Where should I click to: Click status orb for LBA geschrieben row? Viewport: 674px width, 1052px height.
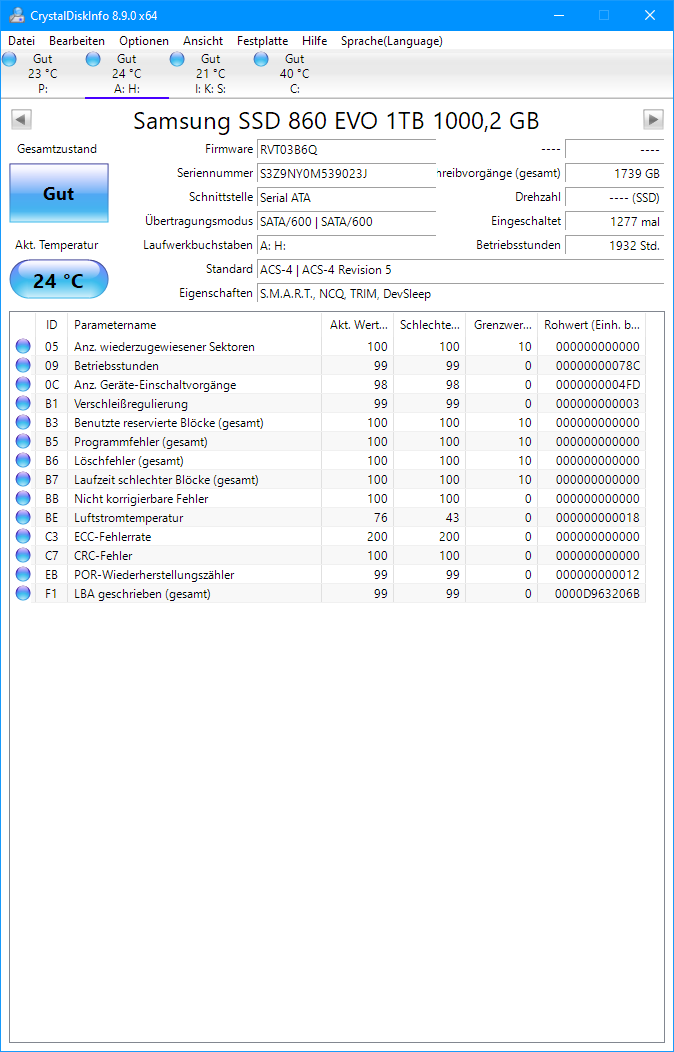(23, 593)
